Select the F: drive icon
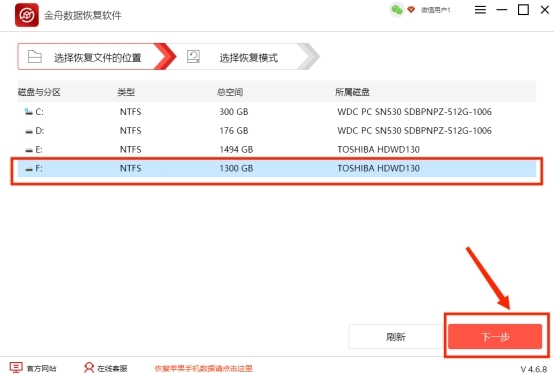 tap(29, 169)
